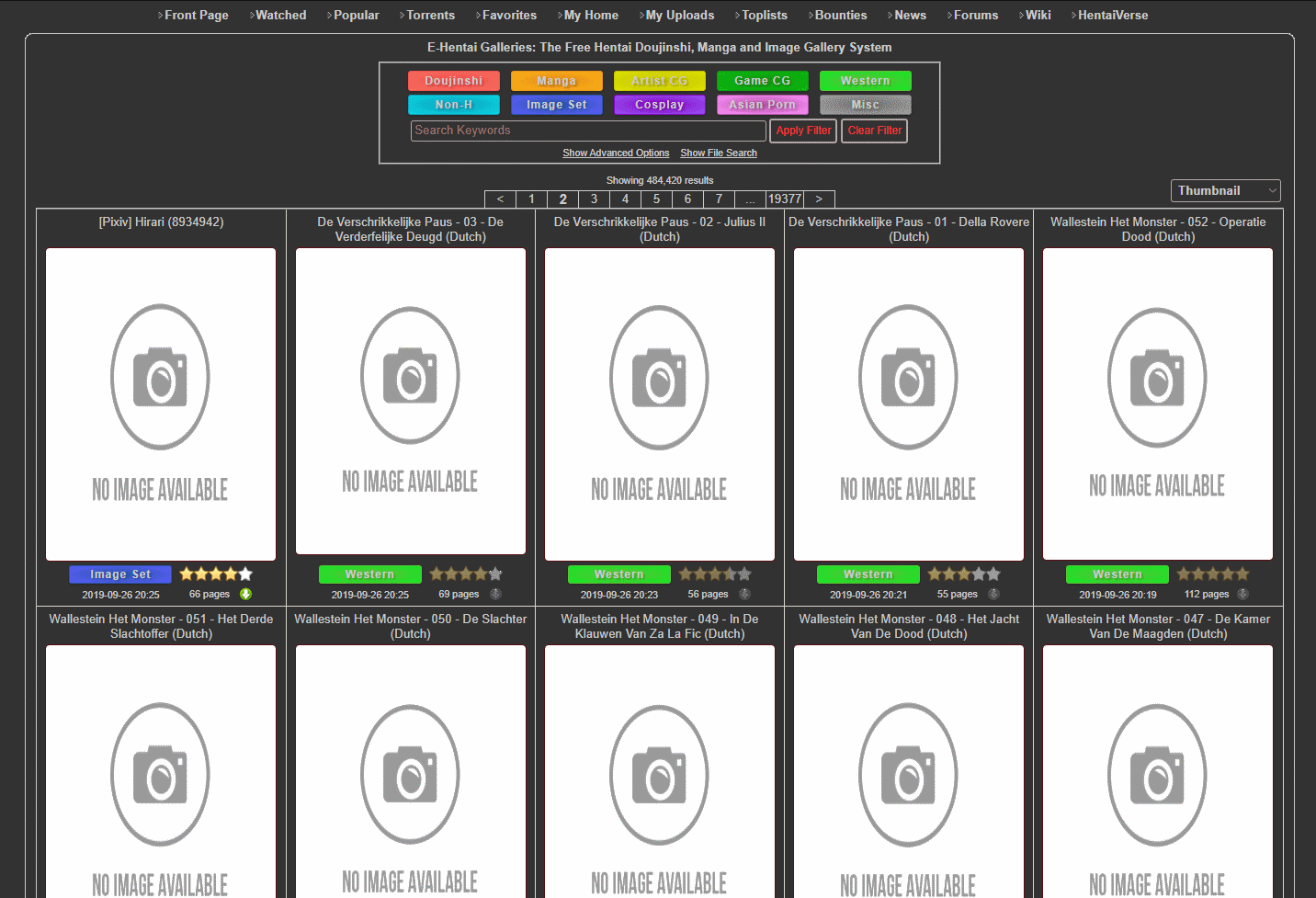This screenshot has width=1316, height=898.
Task: Open De Verschrikkelijke Paus - 03 gallery title
Action: coord(410,229)
